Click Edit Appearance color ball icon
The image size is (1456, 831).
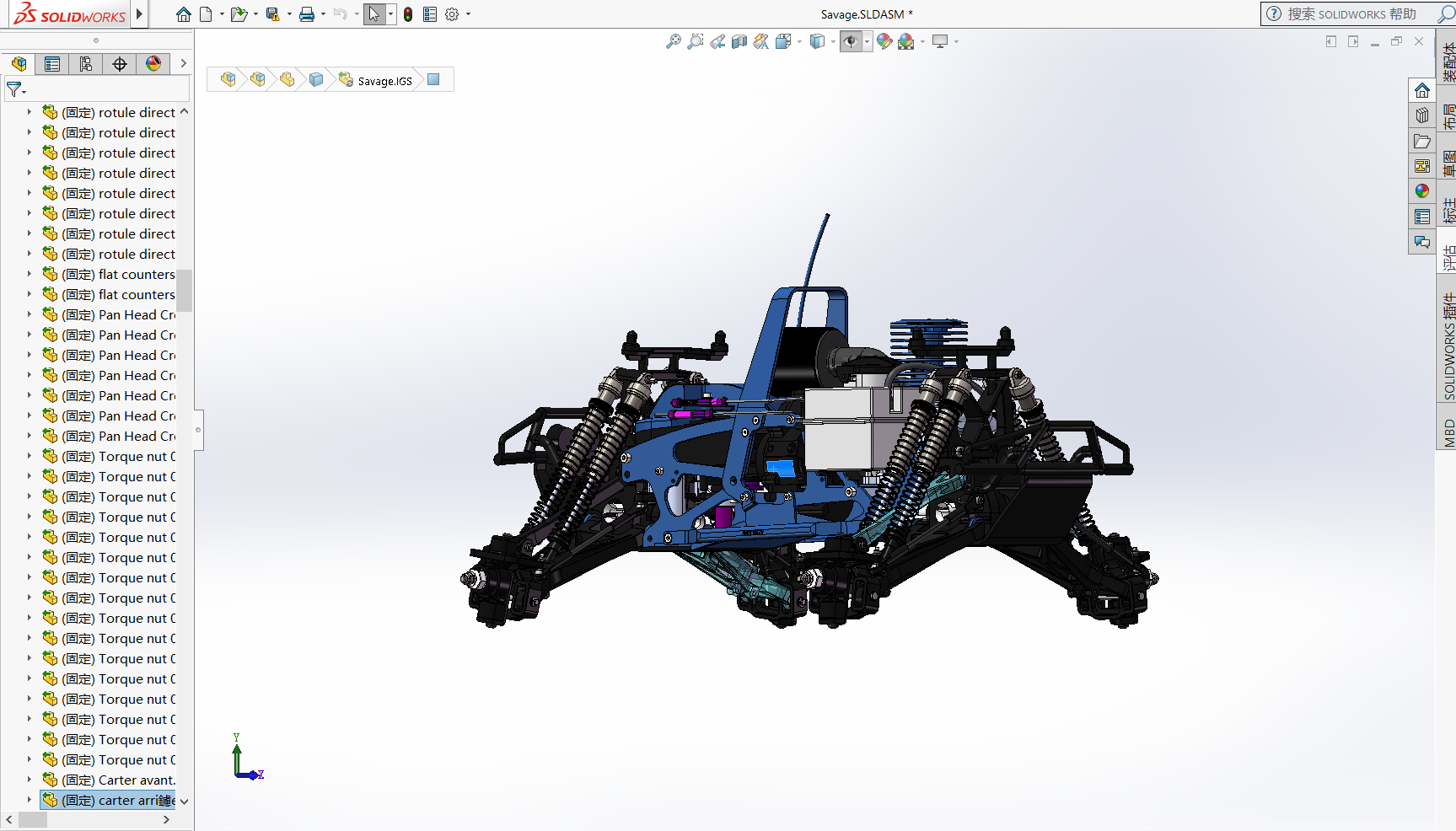[884, 41]
